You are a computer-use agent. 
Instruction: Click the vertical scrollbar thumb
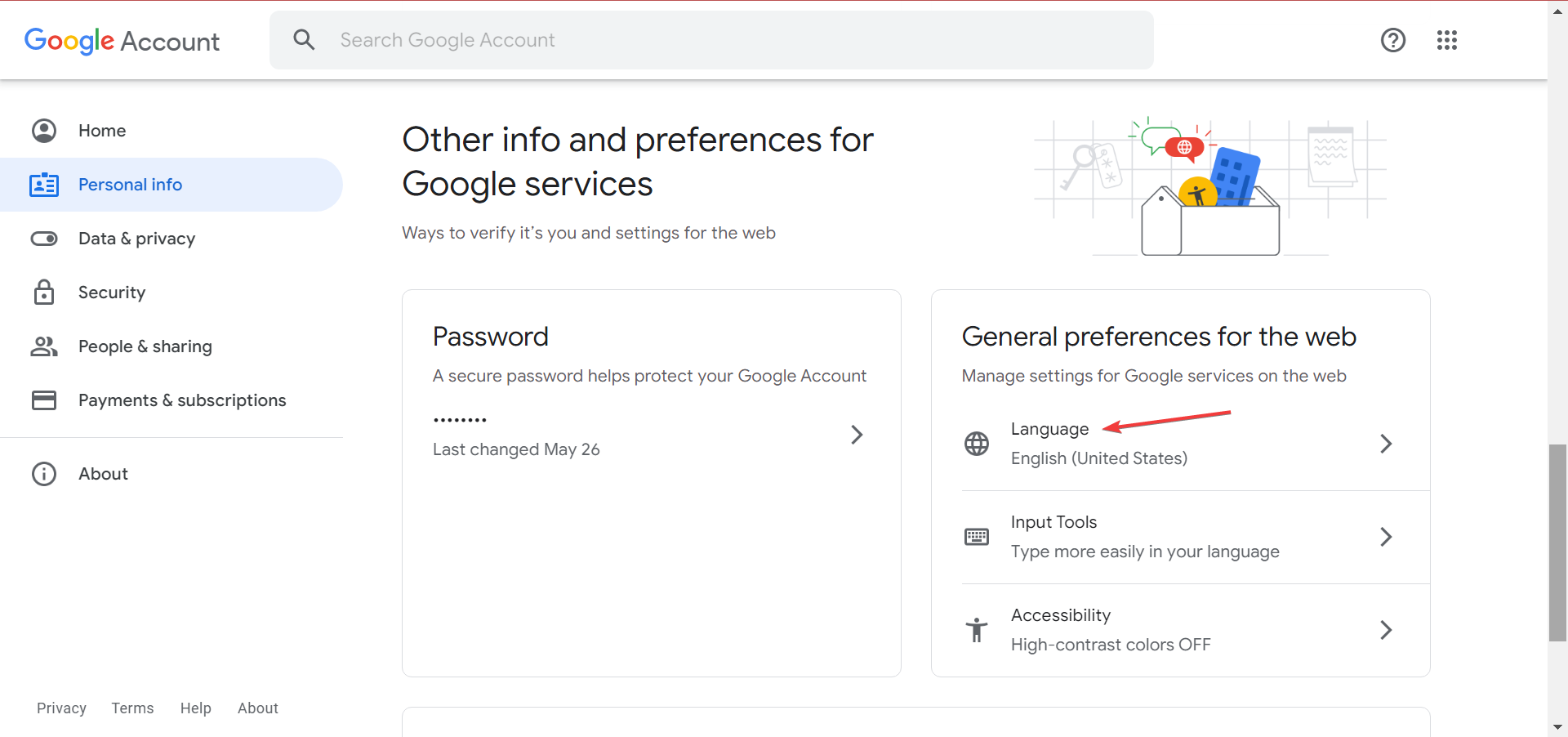point(1557,543)
